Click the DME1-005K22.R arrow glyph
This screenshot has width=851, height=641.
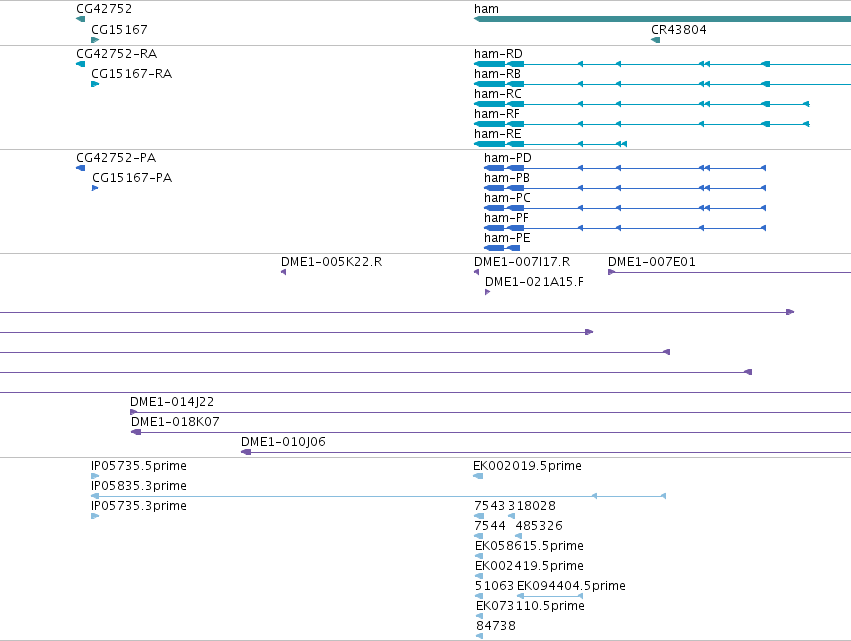(283, 272)
